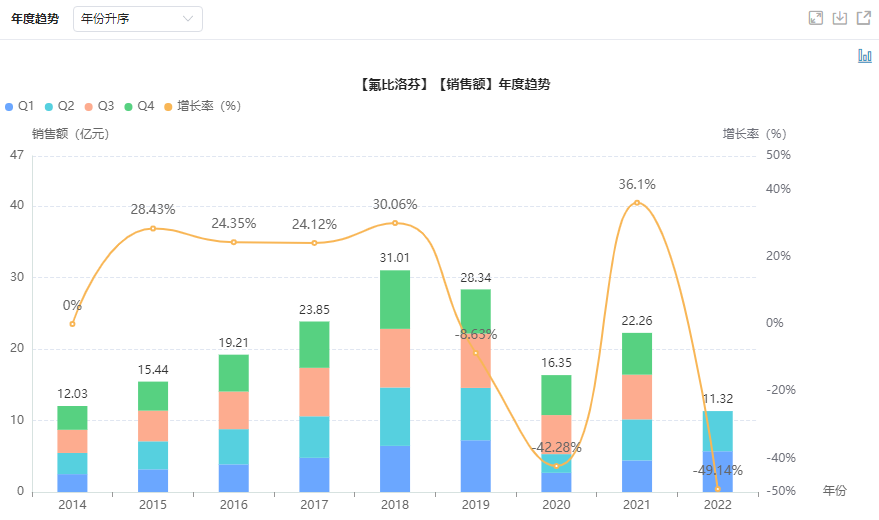Hide the 增长率 (%) line series
Image resolution: width=879 pixels, height=520 pixels.
203,106
